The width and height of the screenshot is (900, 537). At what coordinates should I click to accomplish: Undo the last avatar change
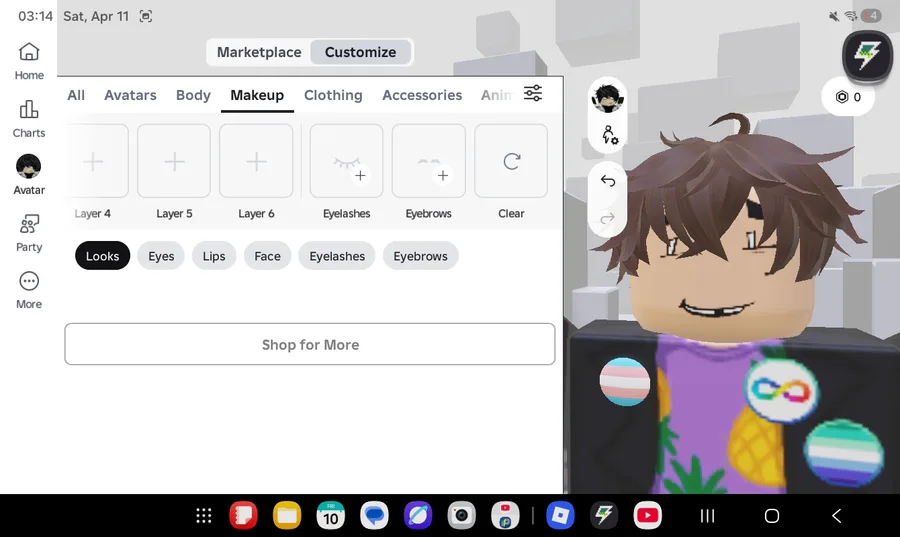(x=607, y=181)
